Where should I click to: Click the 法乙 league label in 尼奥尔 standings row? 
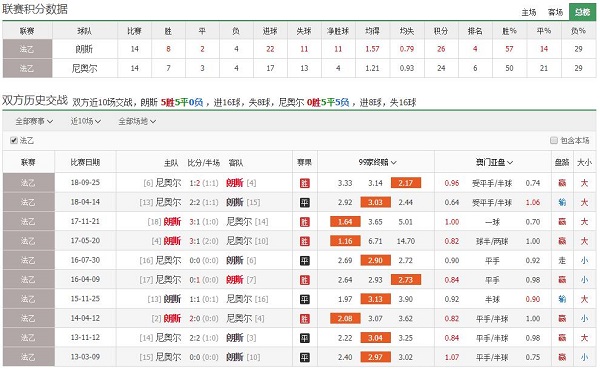tap(28, 68)
